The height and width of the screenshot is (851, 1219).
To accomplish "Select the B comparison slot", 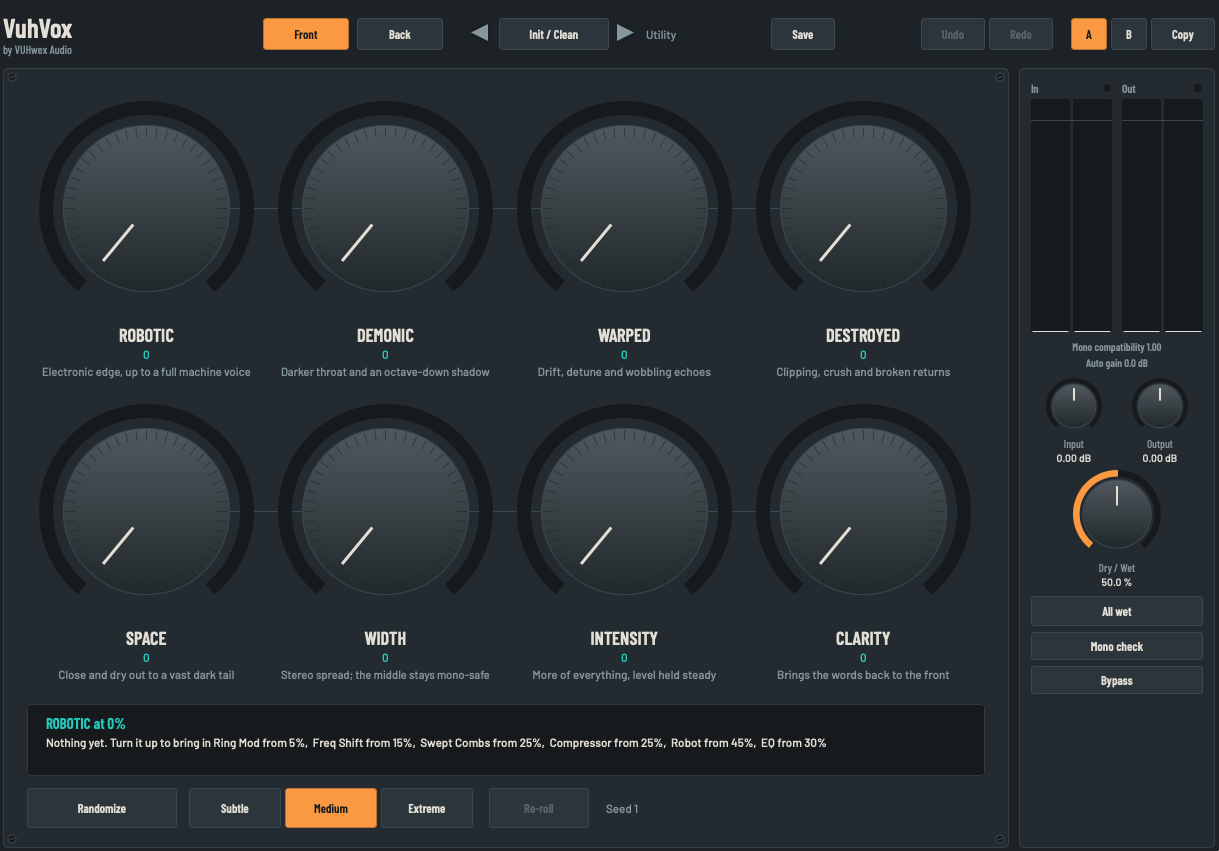I will pyautogui.click(x=1129, y=34).
